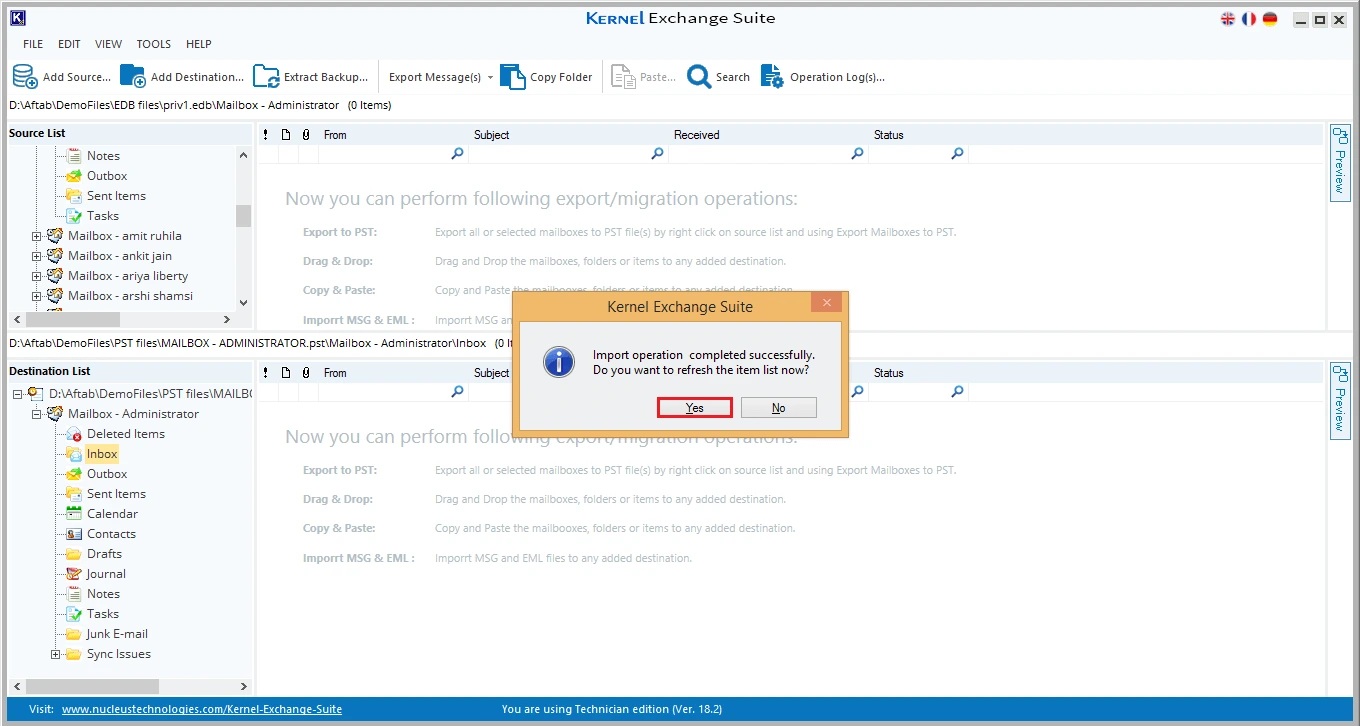Click the From search icon in source grid
The width and height of the screenshot is (1360, 726).
457,154
